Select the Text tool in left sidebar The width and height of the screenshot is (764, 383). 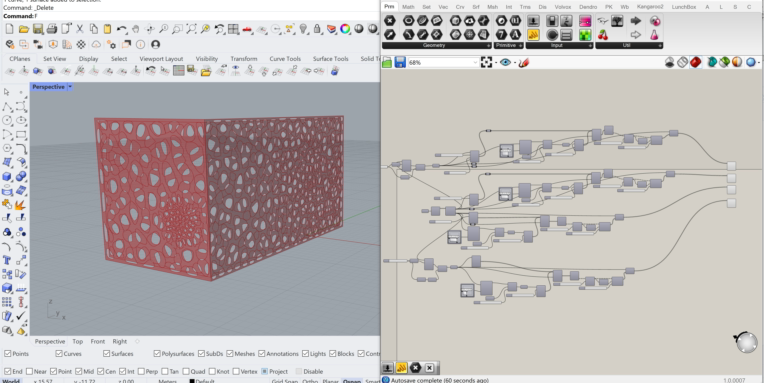pos(7,260)
